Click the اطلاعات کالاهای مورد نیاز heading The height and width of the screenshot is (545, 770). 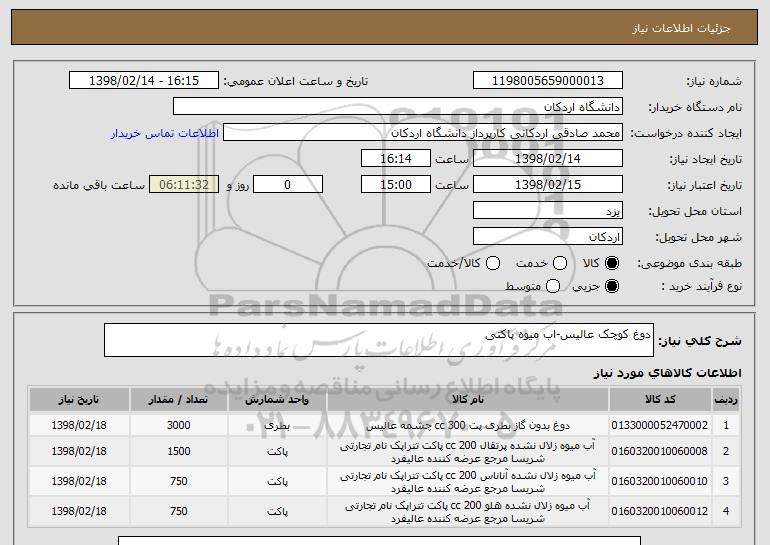click(667, 373)
